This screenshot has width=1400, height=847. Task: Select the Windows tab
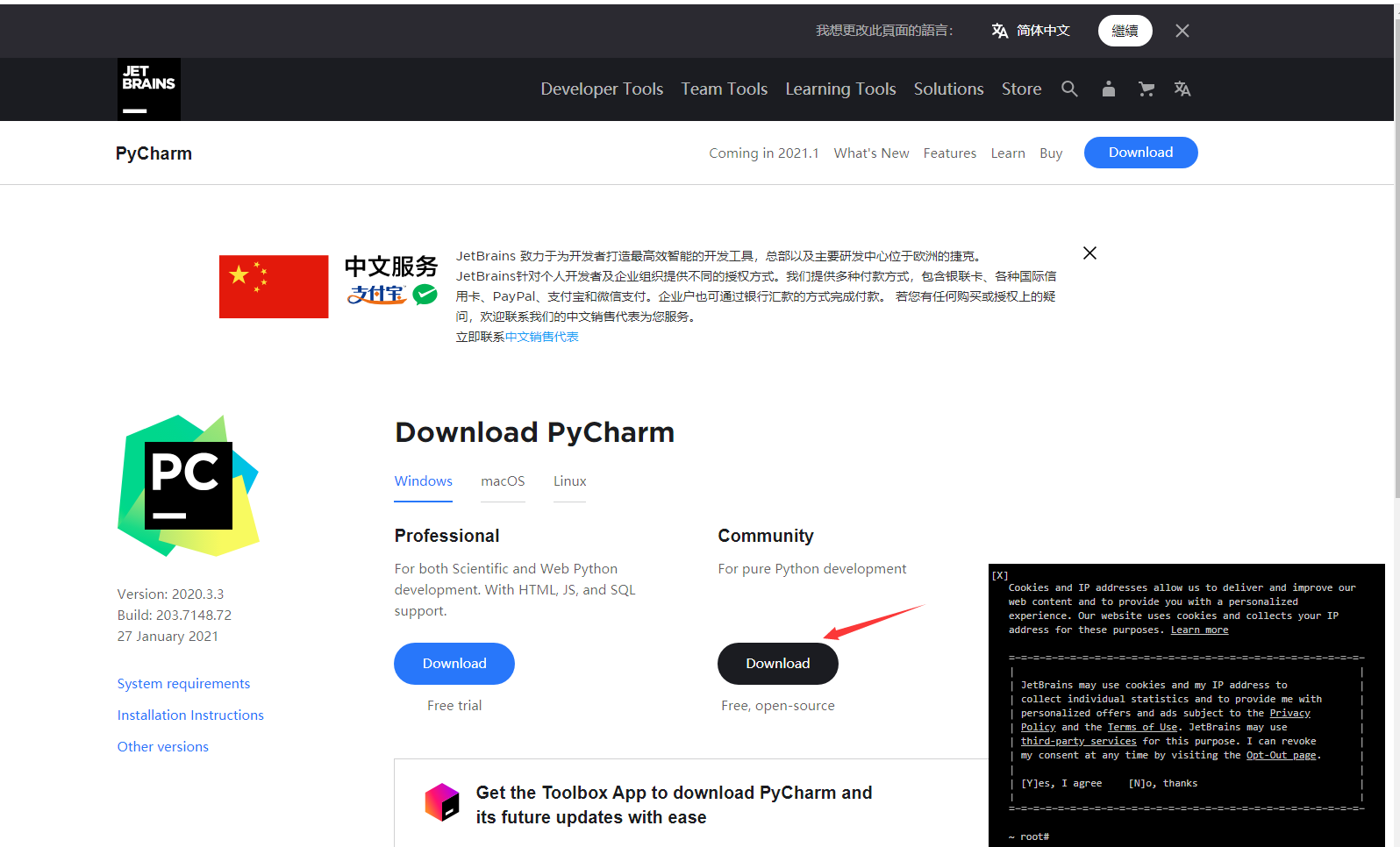[423, 480]
